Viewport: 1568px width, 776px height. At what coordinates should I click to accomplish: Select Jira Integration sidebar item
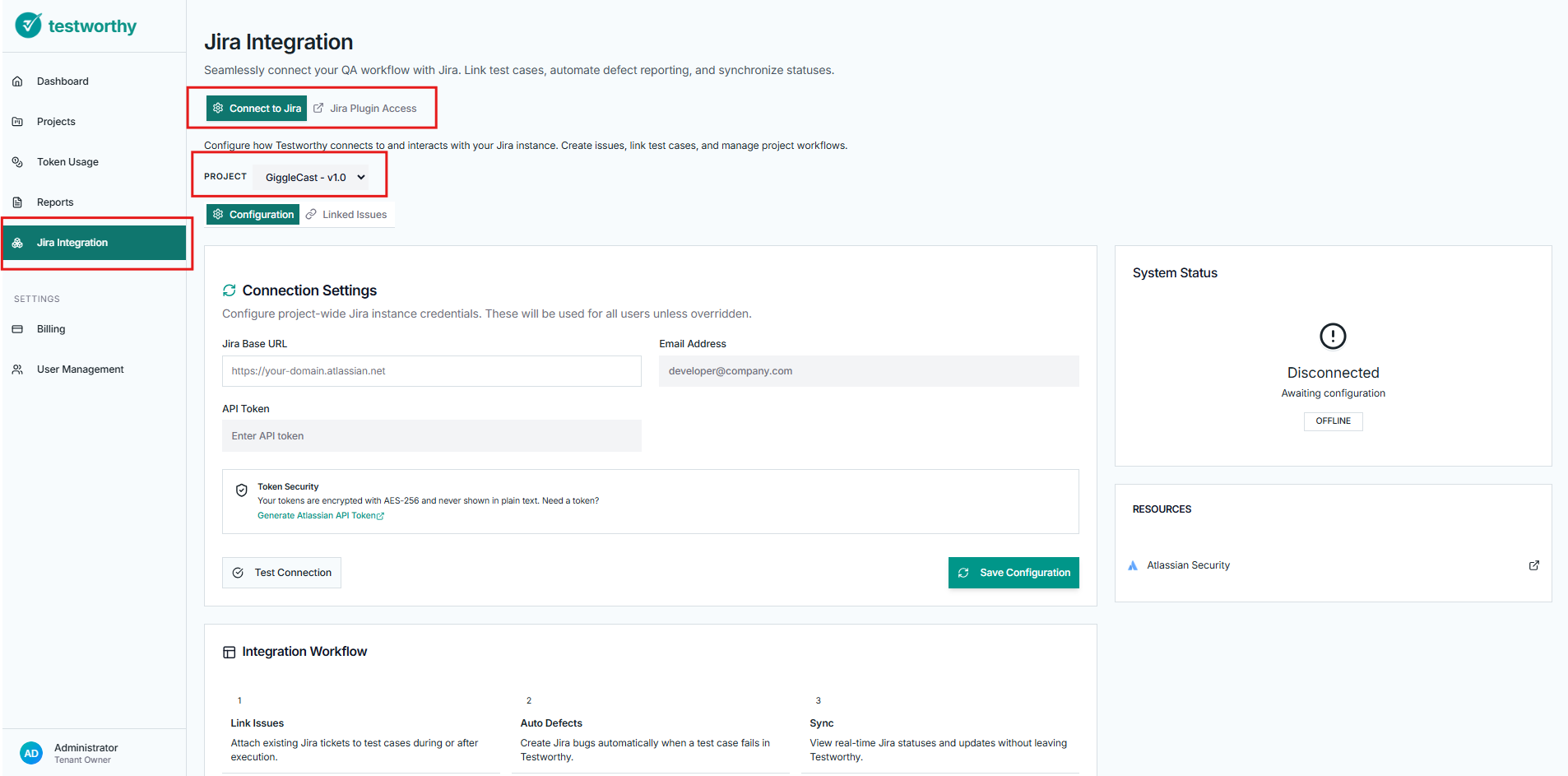[94, 243]
